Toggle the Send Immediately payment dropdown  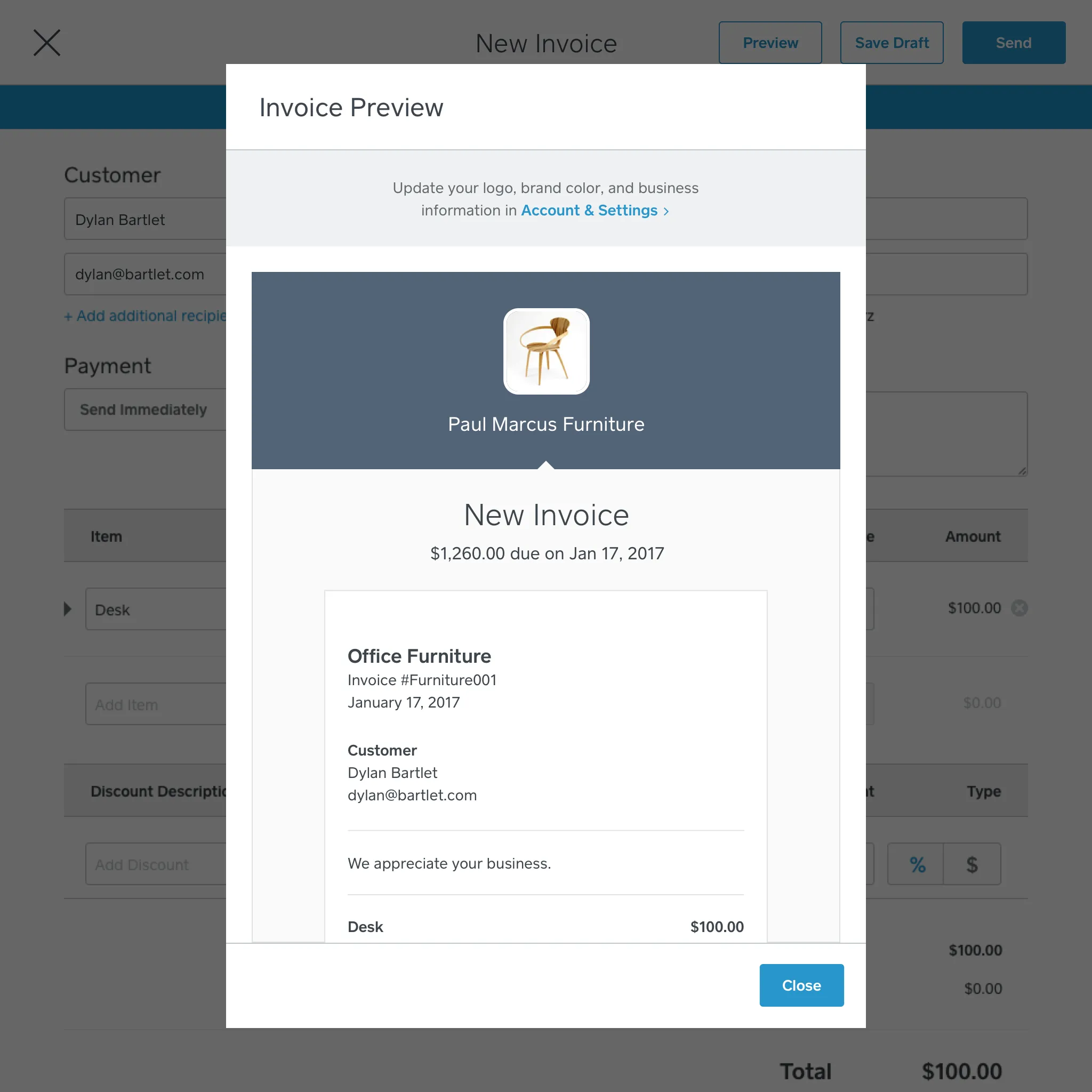click(145, 409)
